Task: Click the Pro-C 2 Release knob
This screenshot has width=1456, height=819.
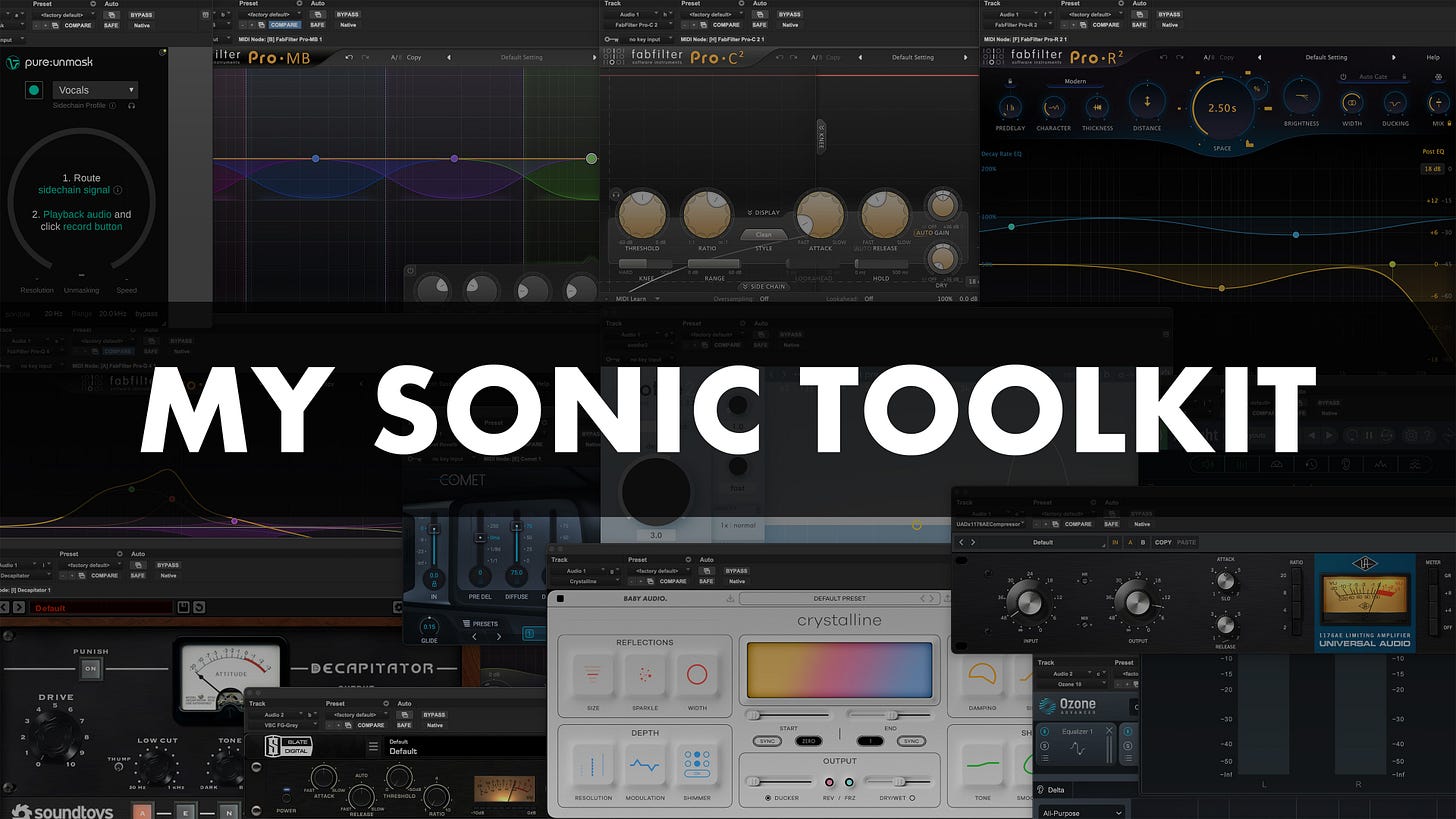Action: coord(885,214)
